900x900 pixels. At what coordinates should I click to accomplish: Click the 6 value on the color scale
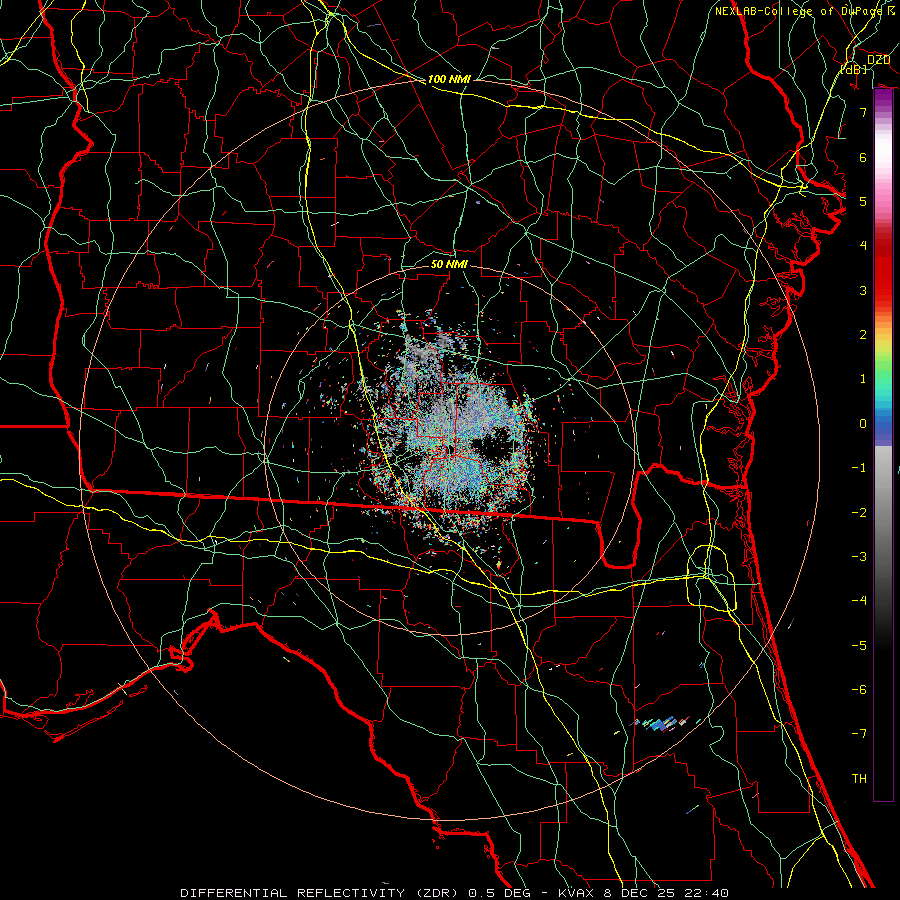(863, 157)
